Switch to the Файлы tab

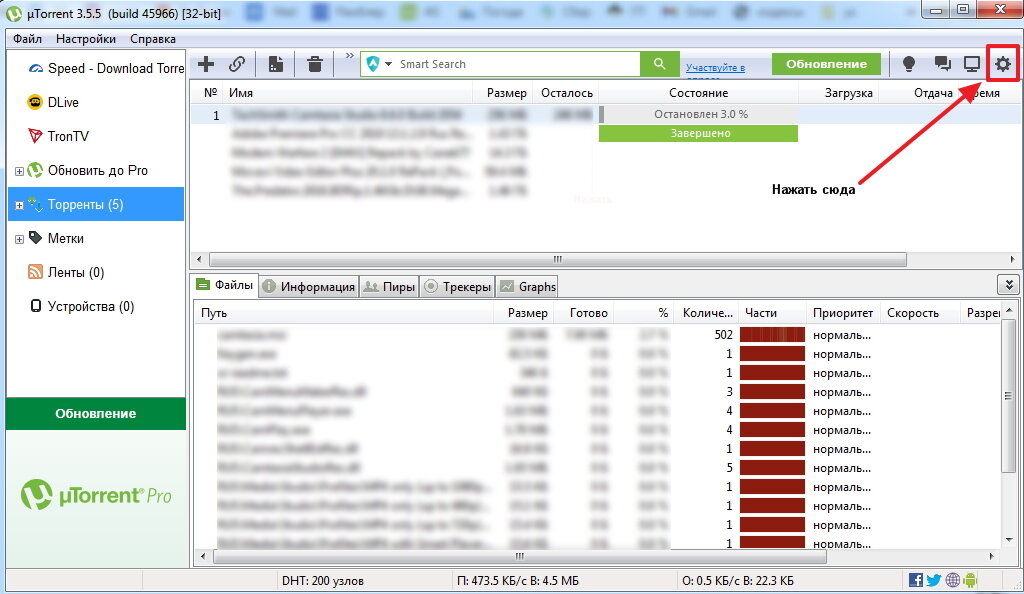coord(225,285)
